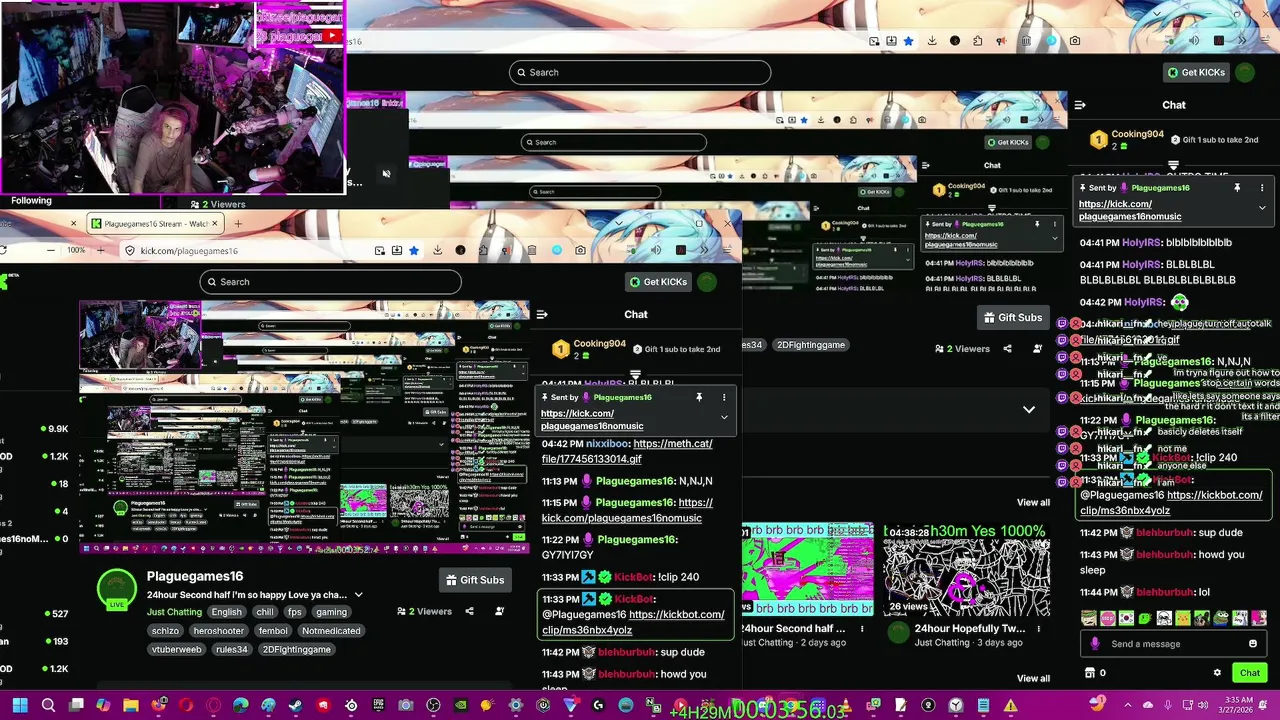Open '24hour Hopefully Tw...' clip thumbnail
The width and height of the screenshot is (1280, 720).
coord(966,569)
